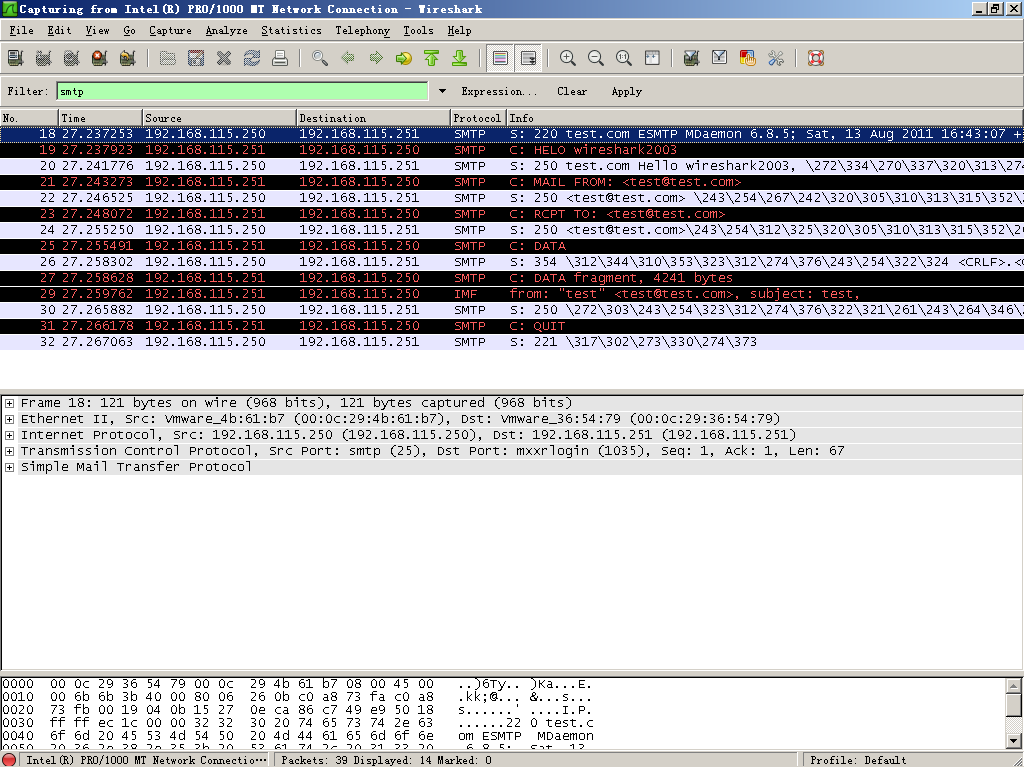Go to packet number icon
This screenshot has width=1024, height=768.
(x=404, y=58)
